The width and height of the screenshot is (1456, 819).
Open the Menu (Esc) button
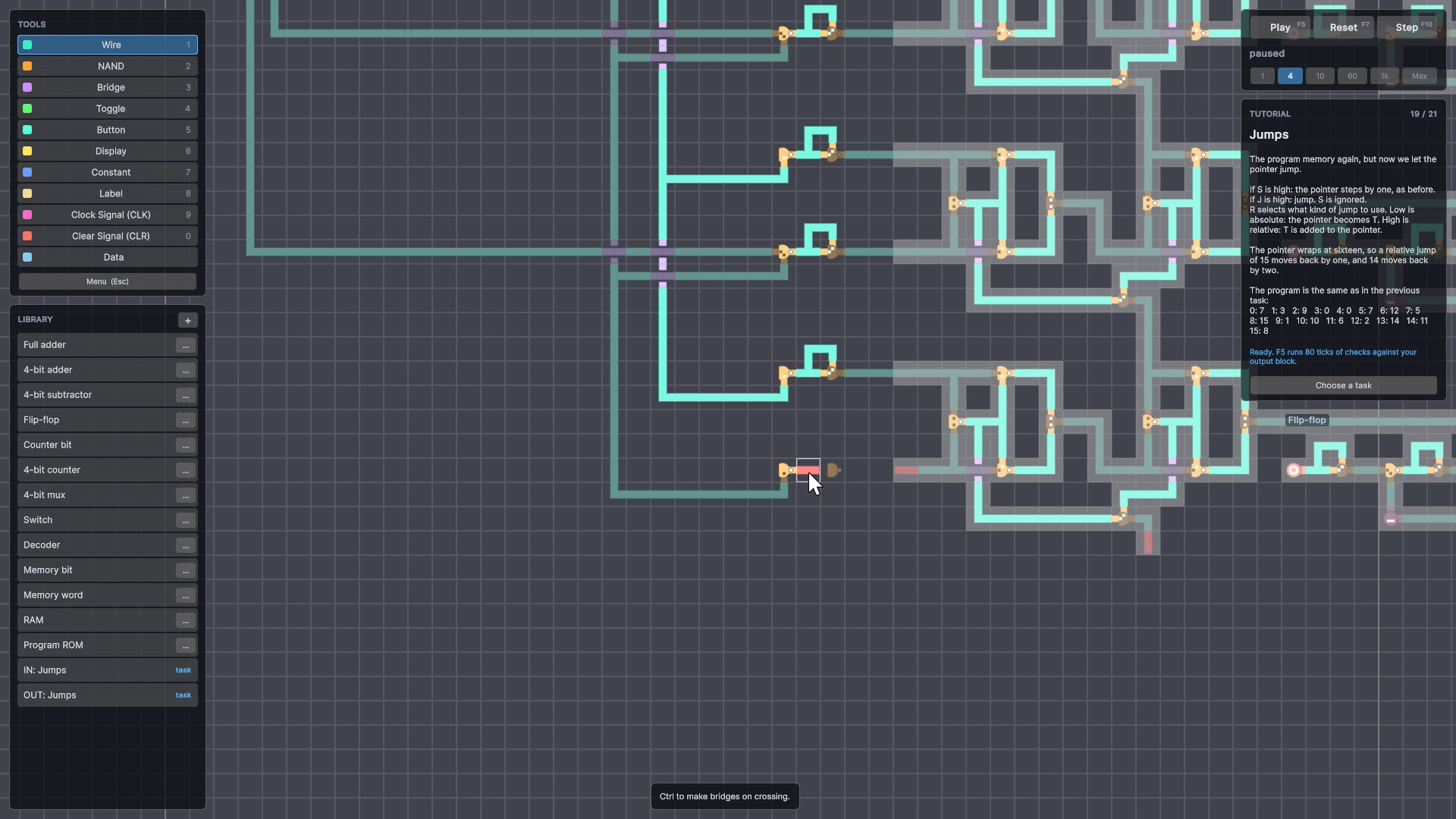(x=108, y=281)
